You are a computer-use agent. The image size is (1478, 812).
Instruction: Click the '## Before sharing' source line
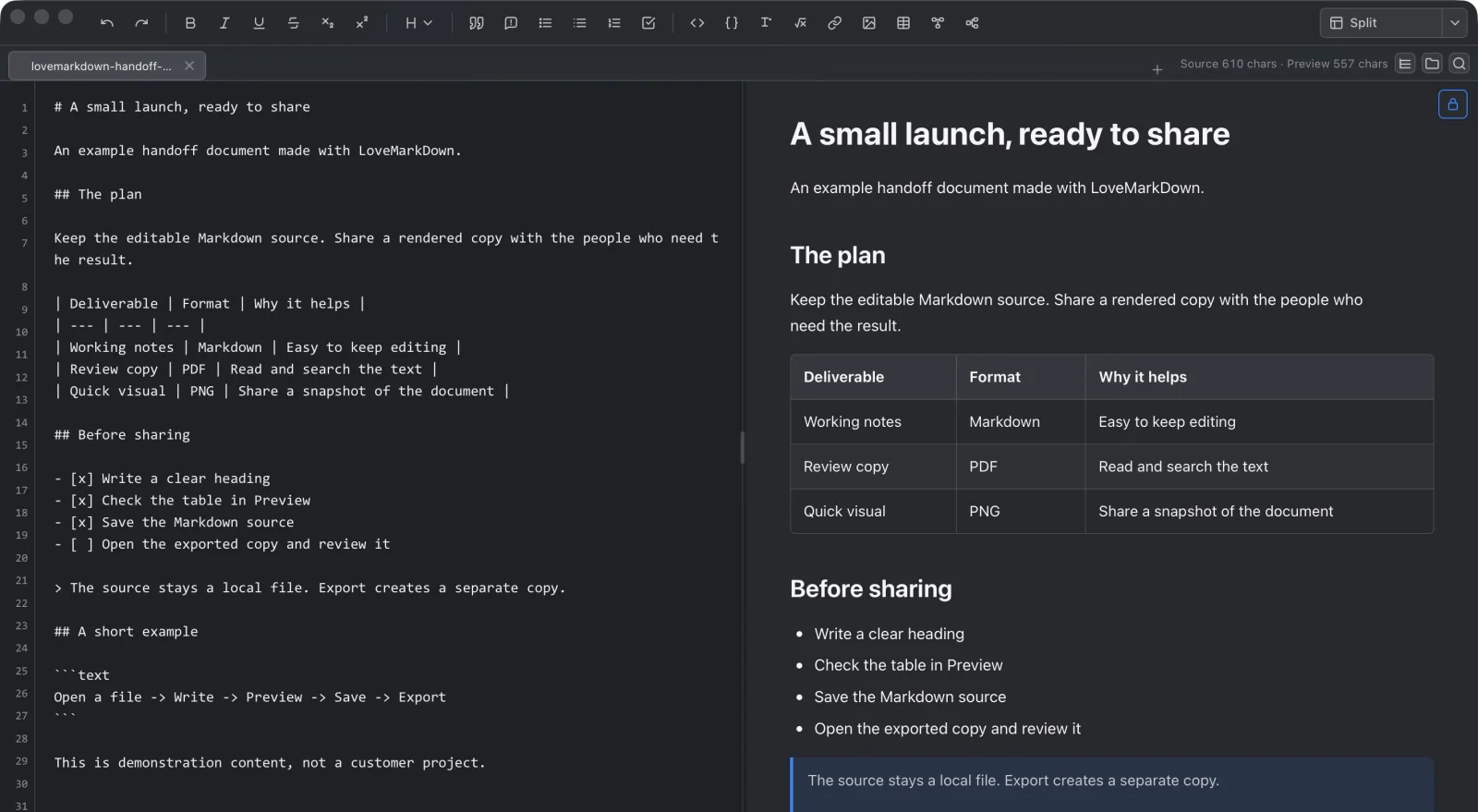point(122,435)
